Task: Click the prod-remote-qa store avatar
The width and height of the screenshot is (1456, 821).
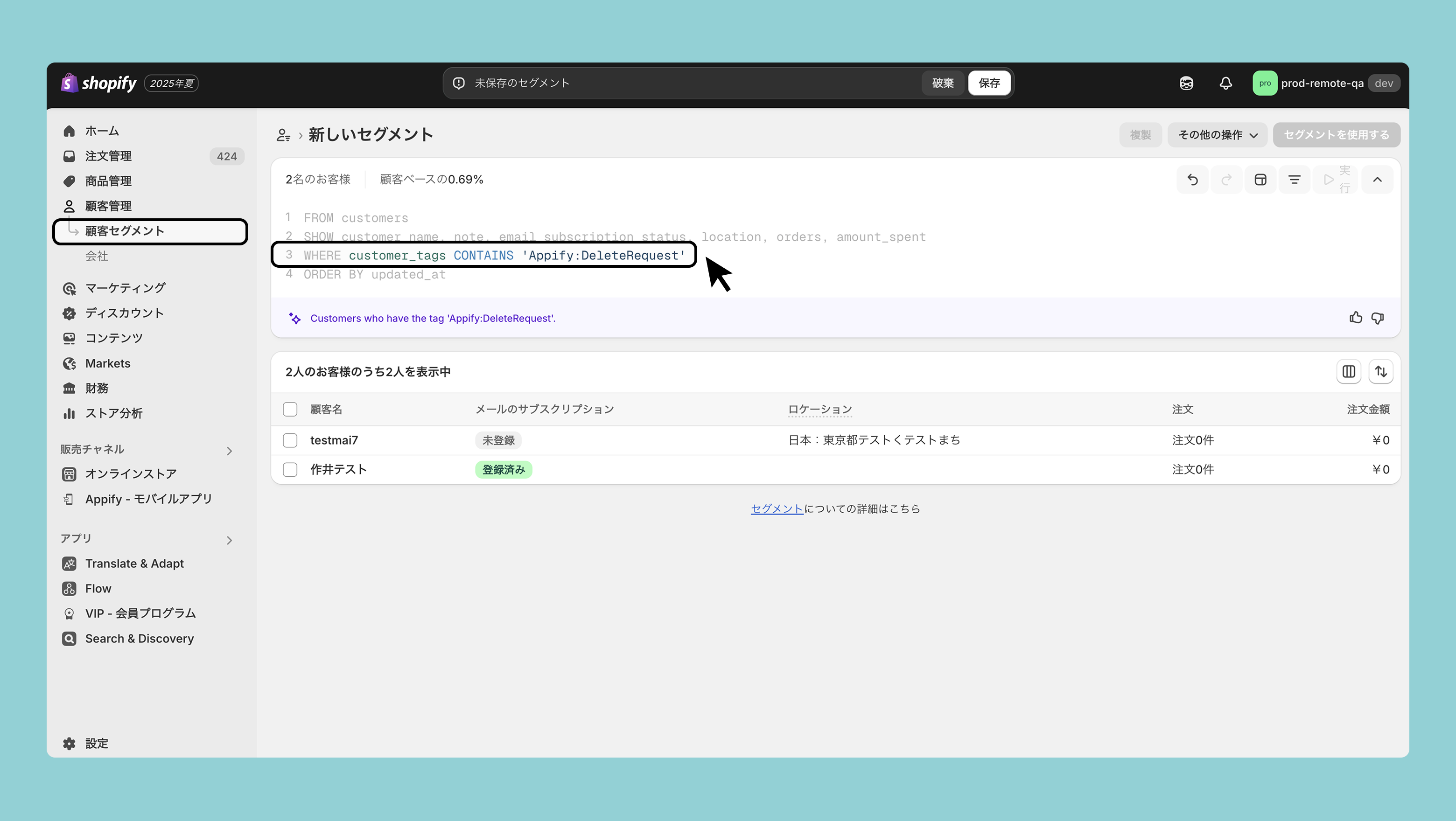Action: (x=1264, y=83)
